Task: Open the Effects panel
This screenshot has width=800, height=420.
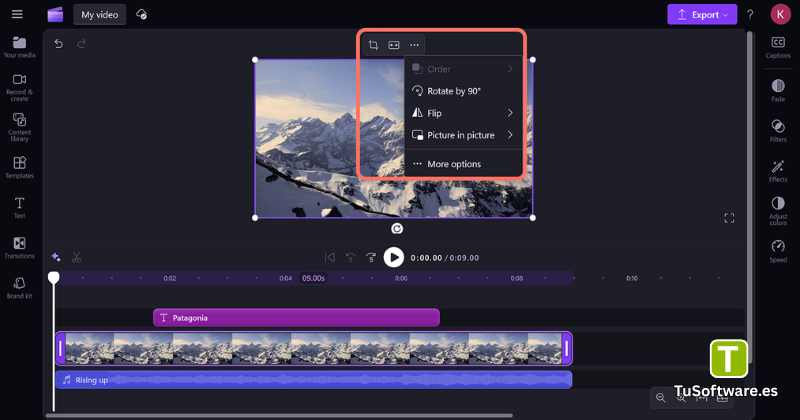Action: tap(778, 170)
